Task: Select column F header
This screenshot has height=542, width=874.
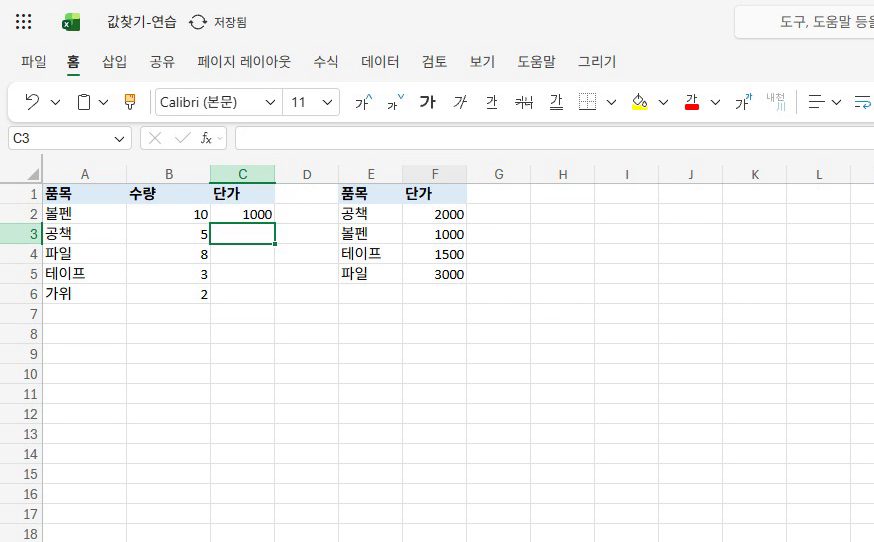Action: point(435,174)
